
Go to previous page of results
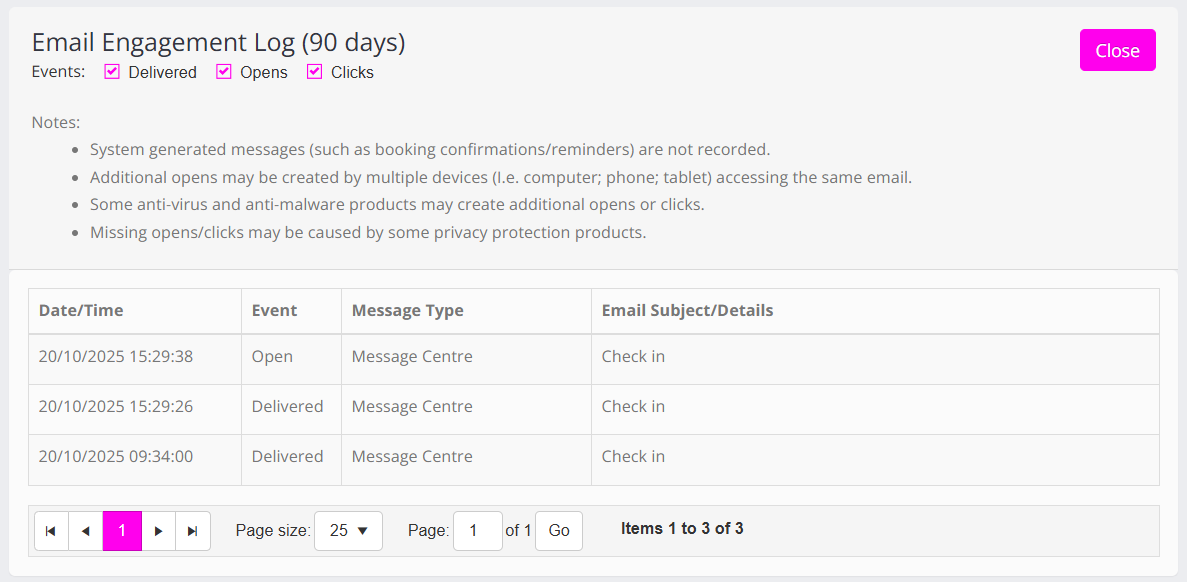(85, 531)
